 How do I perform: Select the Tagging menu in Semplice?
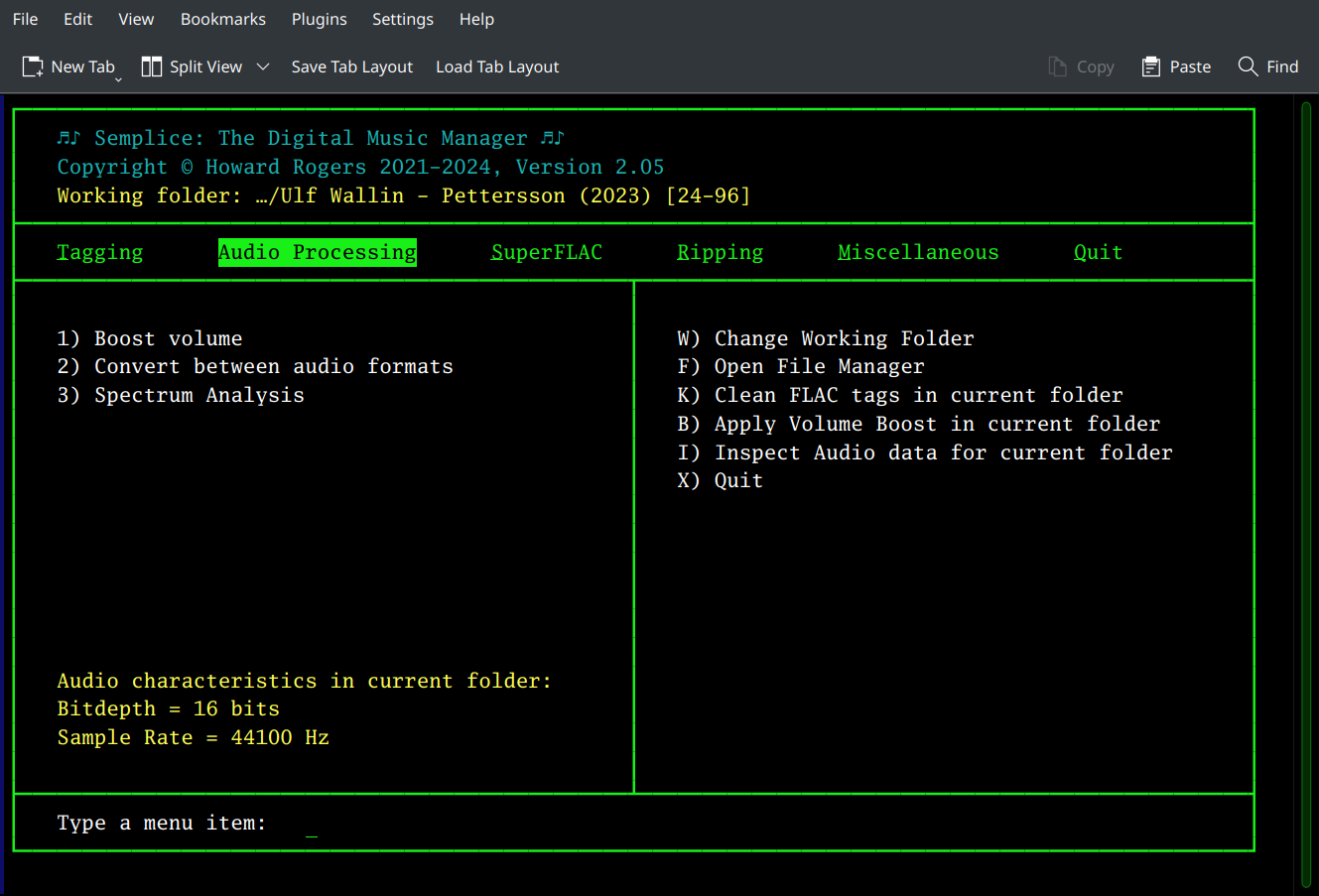click(99, 252)
